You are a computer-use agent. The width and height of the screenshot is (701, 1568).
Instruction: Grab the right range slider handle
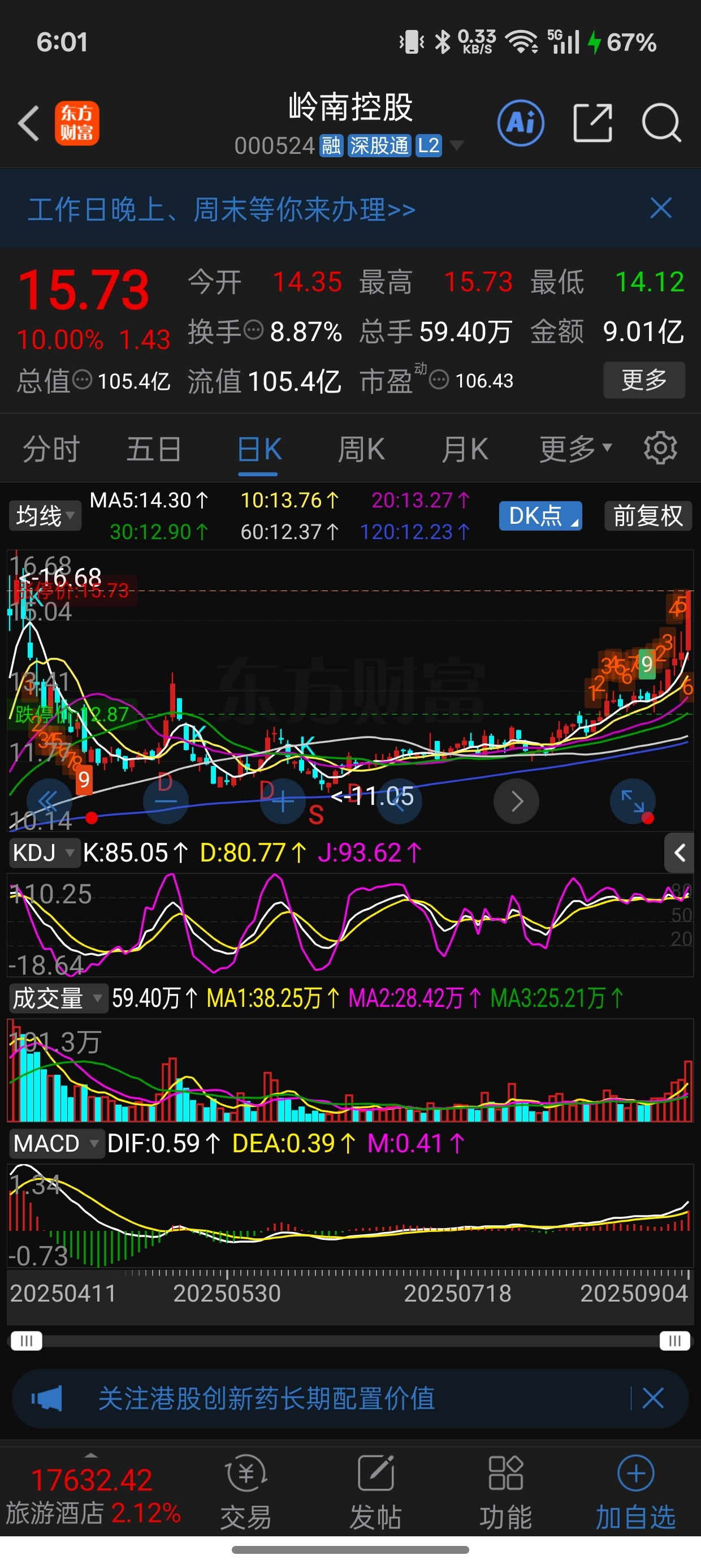click(675, 1341)
